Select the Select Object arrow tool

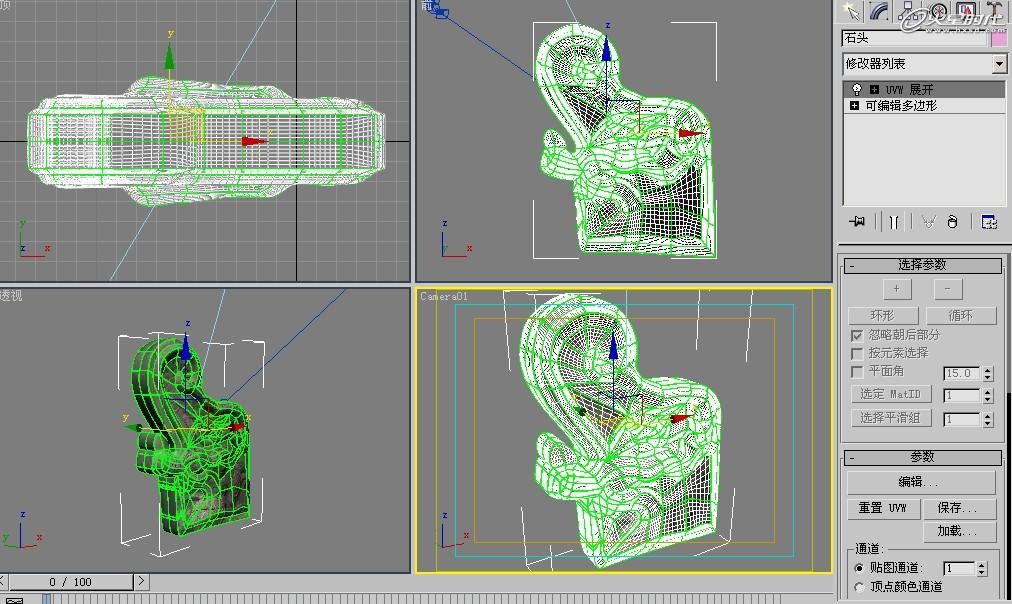tap(852, 12)
